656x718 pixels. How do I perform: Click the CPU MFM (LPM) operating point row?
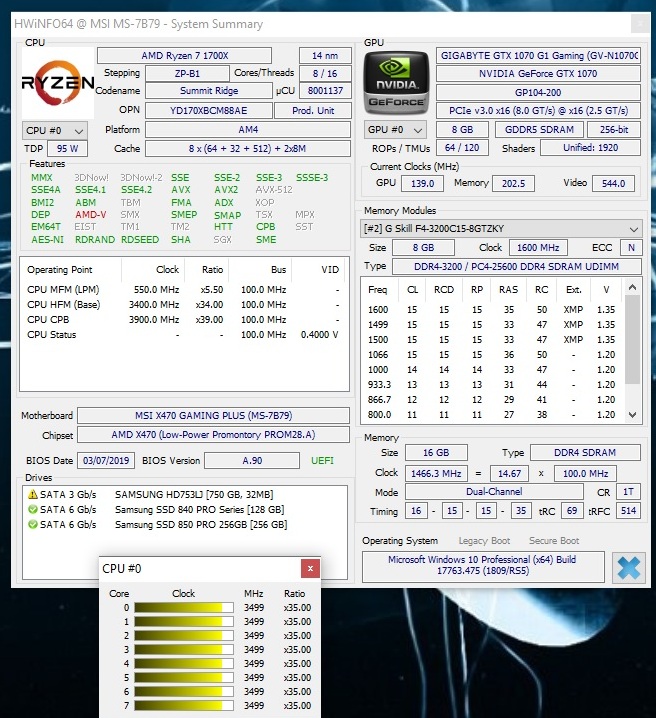184,290
